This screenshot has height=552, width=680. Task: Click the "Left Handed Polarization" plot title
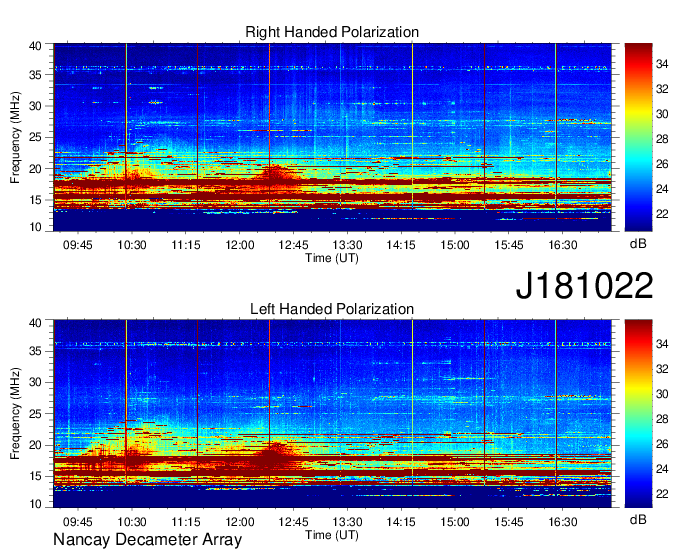pyautogui.click(x=332, y=309)
